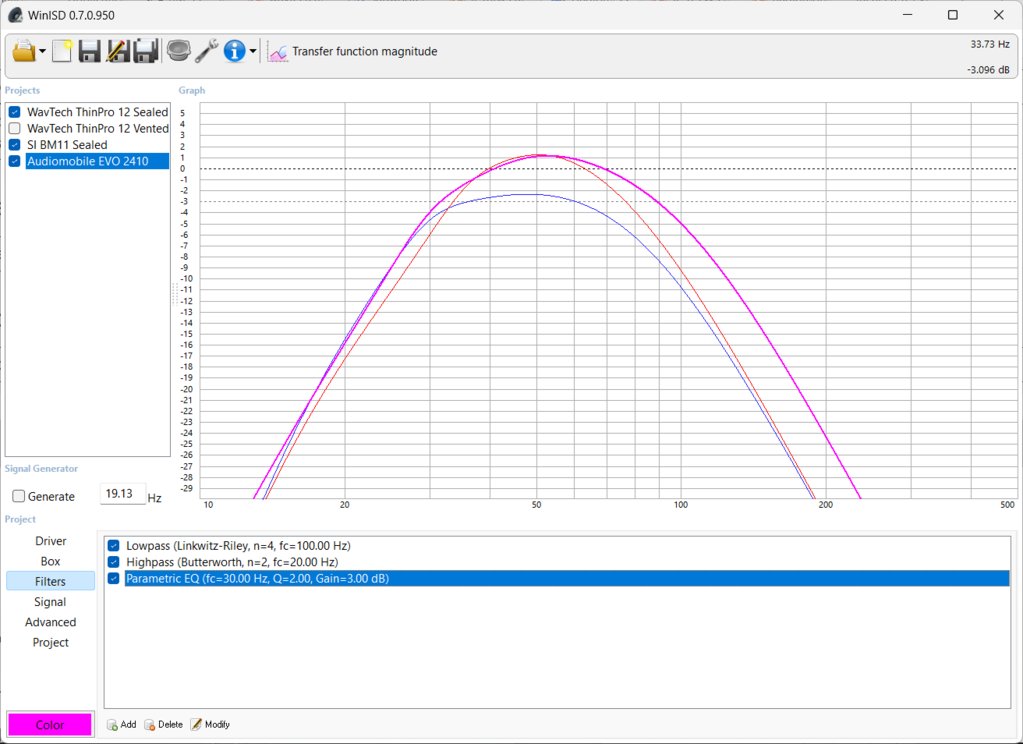Click the blue info icon
The height and width of the screenshot is (744, 1023).
234,51
